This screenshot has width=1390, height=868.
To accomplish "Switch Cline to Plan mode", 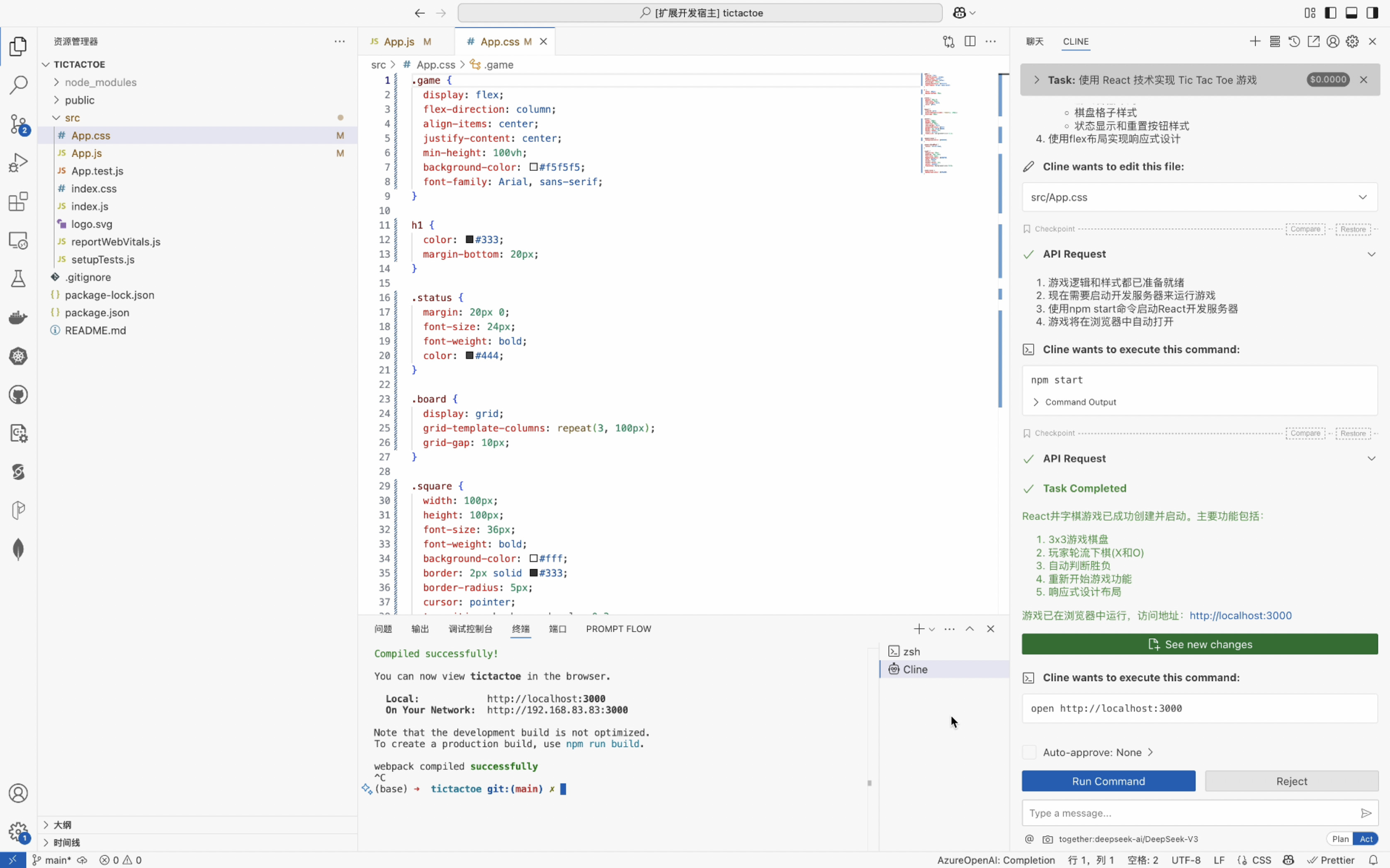I will click(x=1340, y=839).
